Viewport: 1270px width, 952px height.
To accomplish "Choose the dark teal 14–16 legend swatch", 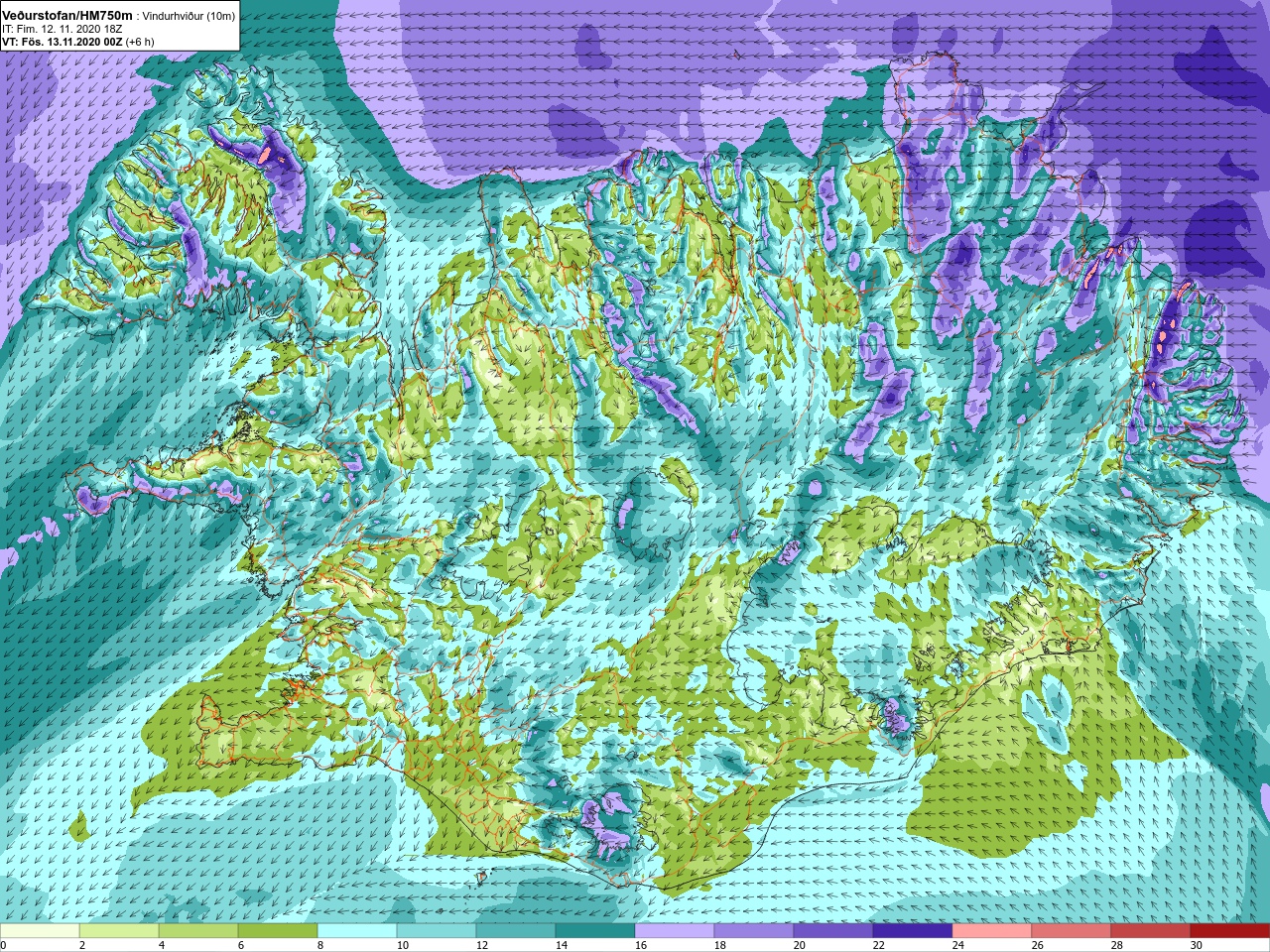I will click(x=595, y=931).
